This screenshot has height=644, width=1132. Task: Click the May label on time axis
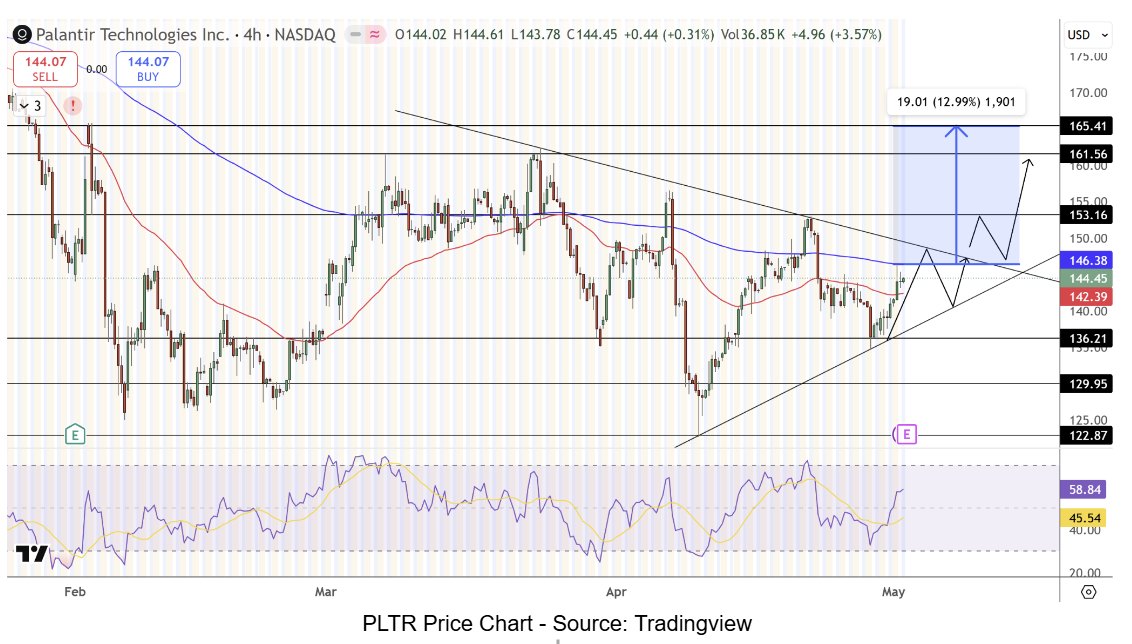[x=893, y=592]
